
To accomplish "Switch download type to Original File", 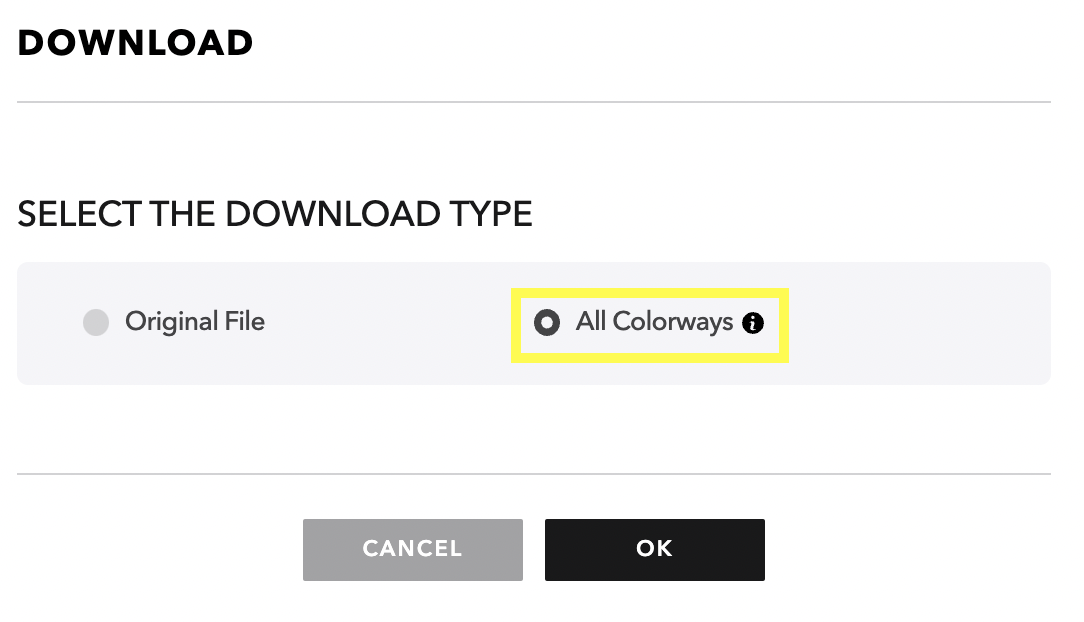I will pyautogui.click(x=96, y=322).
